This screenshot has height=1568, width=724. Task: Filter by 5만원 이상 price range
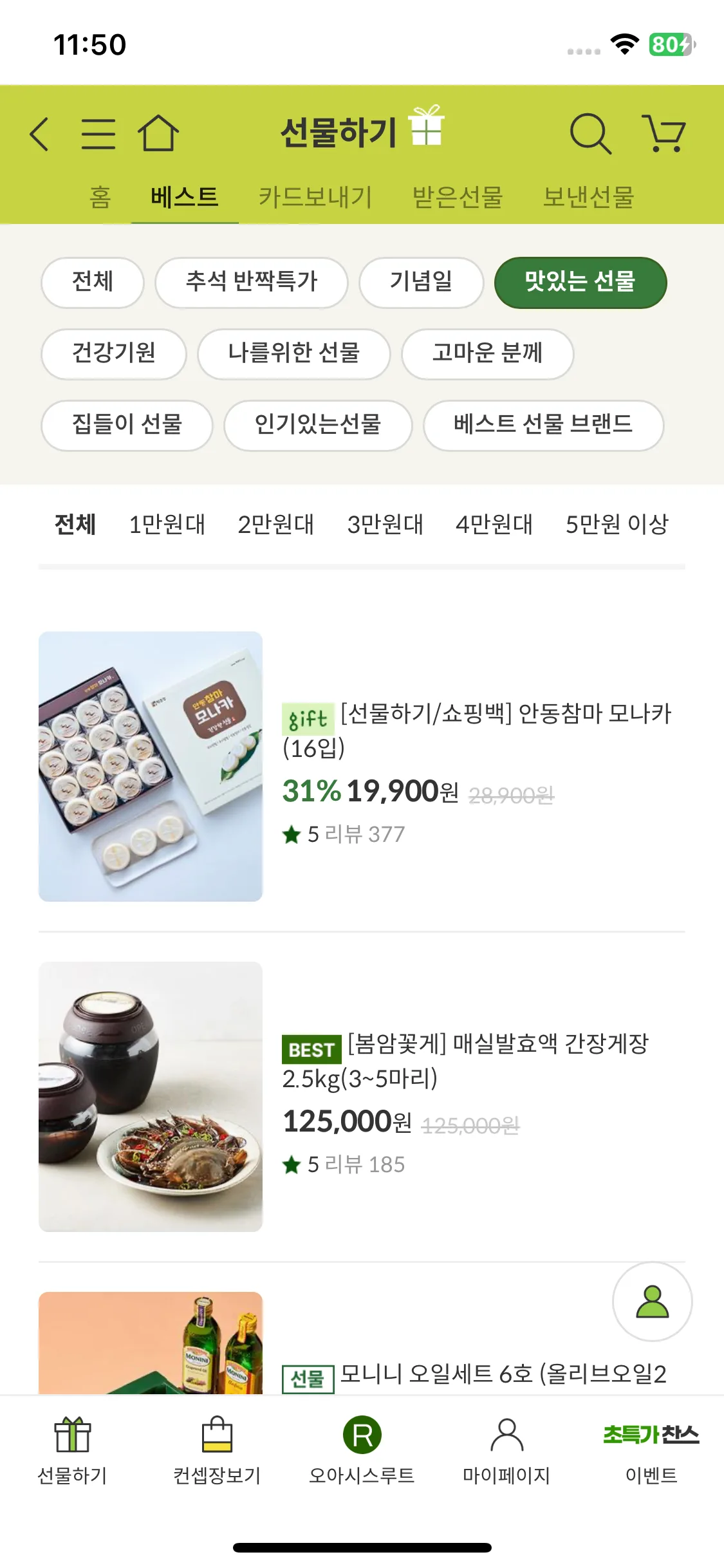[x=617, y=525]
